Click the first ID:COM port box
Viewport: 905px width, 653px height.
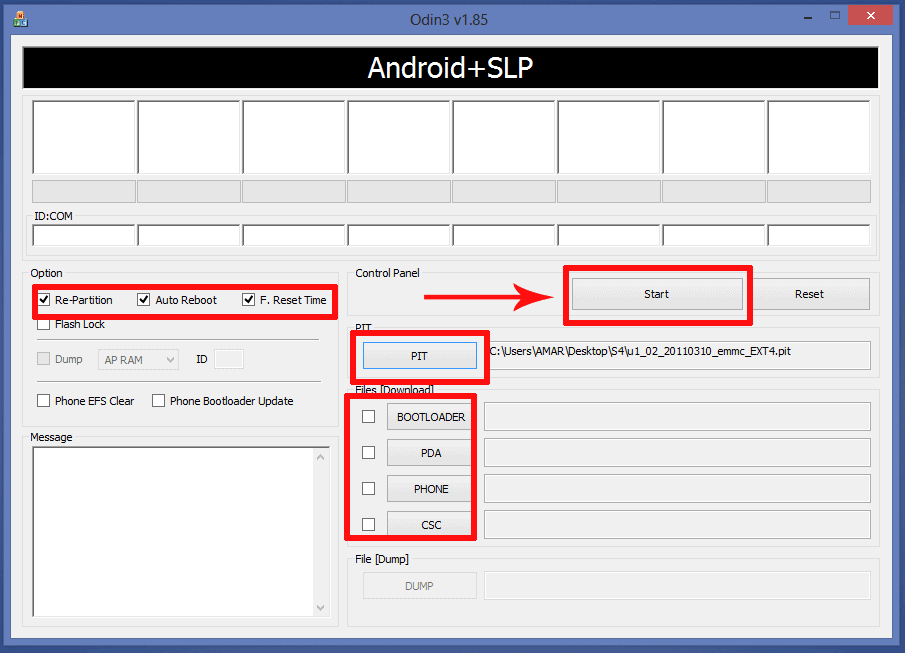pos(84,236)
